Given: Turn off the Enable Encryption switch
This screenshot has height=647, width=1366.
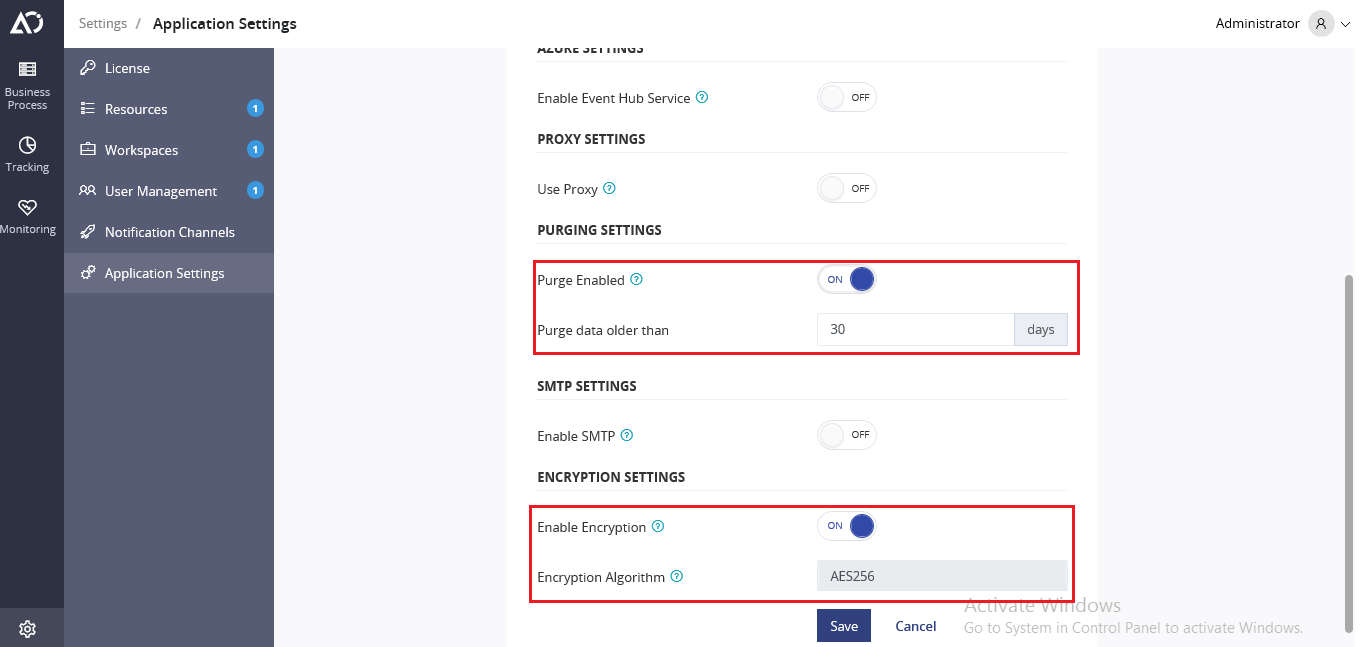Looking at the screenshot, I should [x=847, y=526].
